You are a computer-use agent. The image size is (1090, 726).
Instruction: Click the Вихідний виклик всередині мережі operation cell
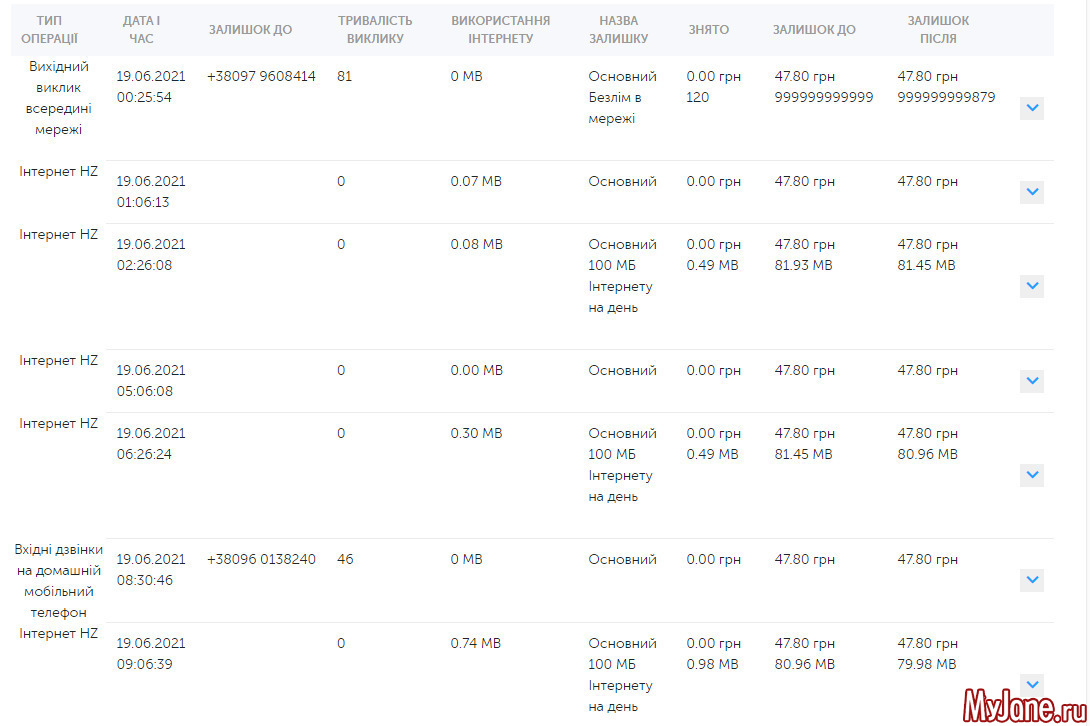pyautogui.click(x=58, y=98)
